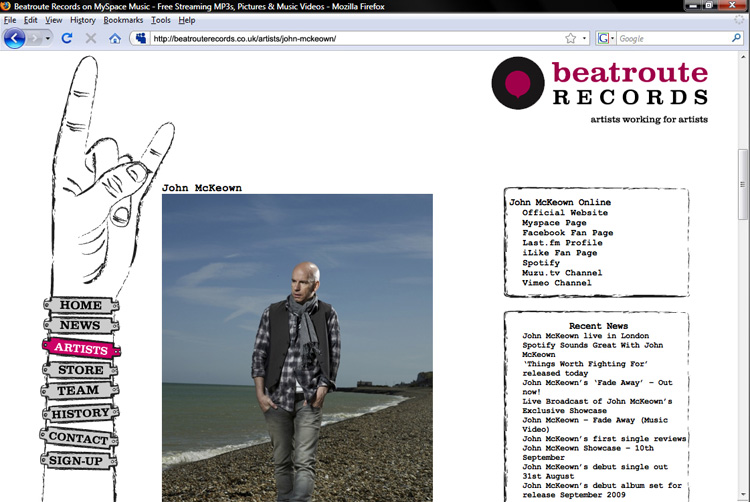The image size is (750, 502).
Task: Open the Tools menu
Action: pyautogui.click(x=161, y=20)
